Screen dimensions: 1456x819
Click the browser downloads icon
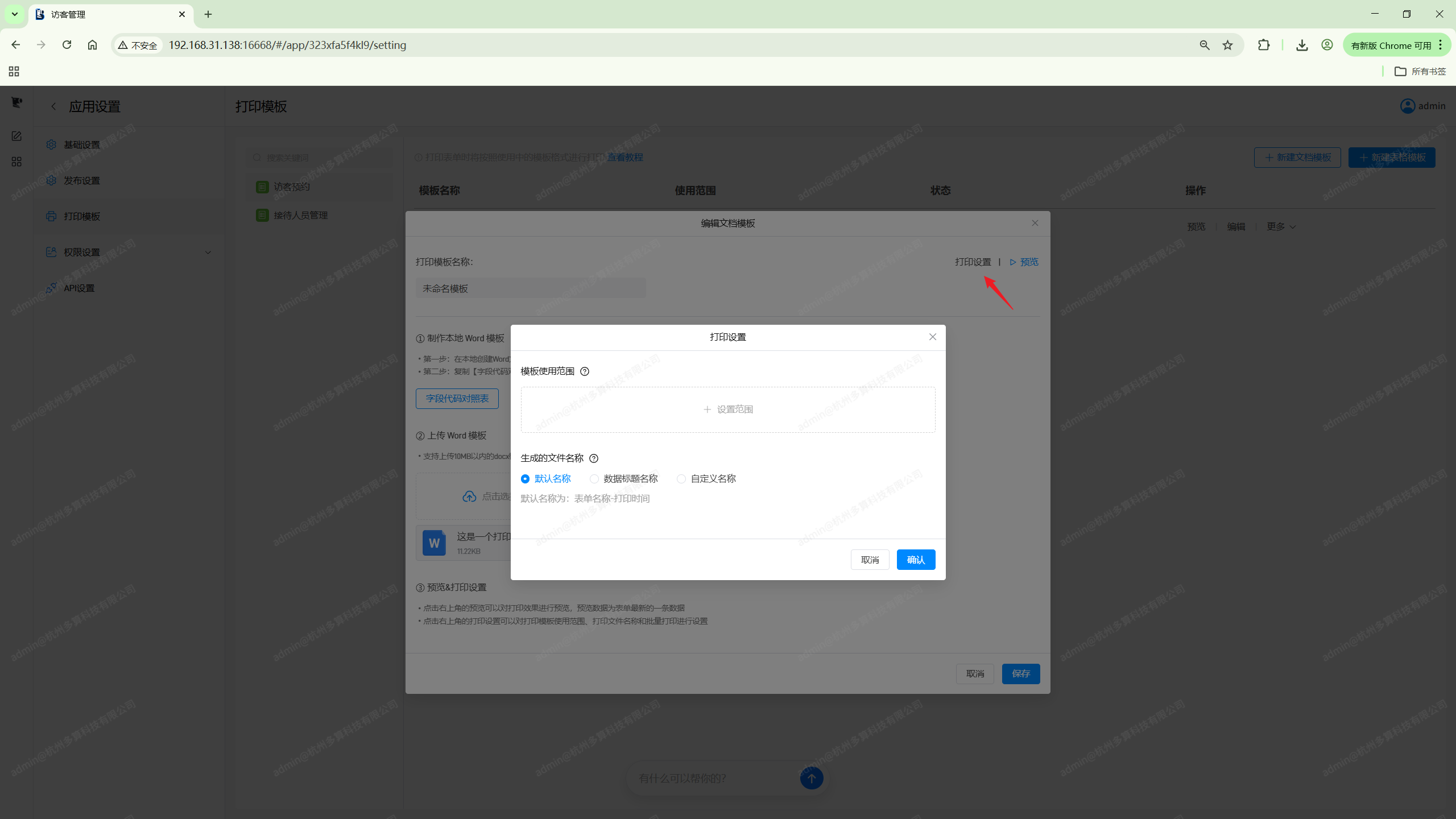pos(1302,45)
